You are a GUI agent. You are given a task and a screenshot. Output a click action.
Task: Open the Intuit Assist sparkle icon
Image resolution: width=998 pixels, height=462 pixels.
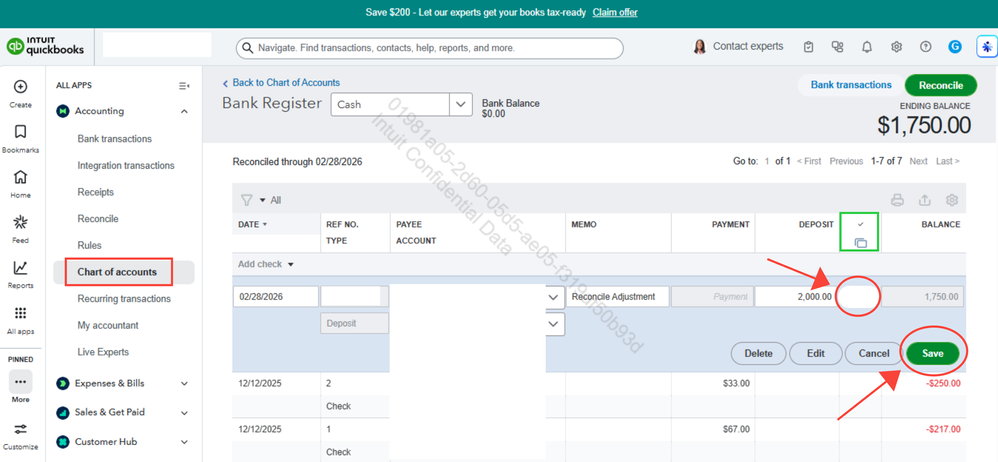987,46
